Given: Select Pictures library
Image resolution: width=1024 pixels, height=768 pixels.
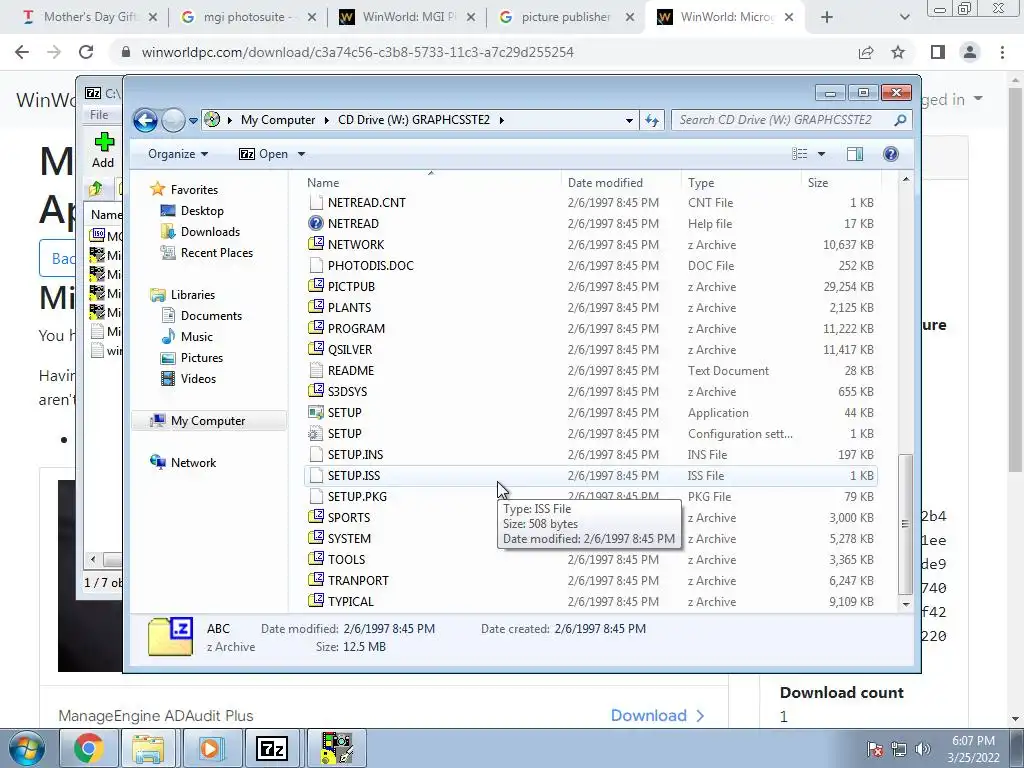Looking at the screenshot, I should [x=202, y=358].
